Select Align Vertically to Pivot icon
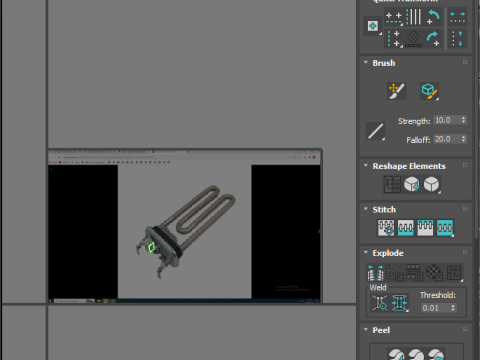The width and height of the screenshot is (480, 360). point(394,39)
